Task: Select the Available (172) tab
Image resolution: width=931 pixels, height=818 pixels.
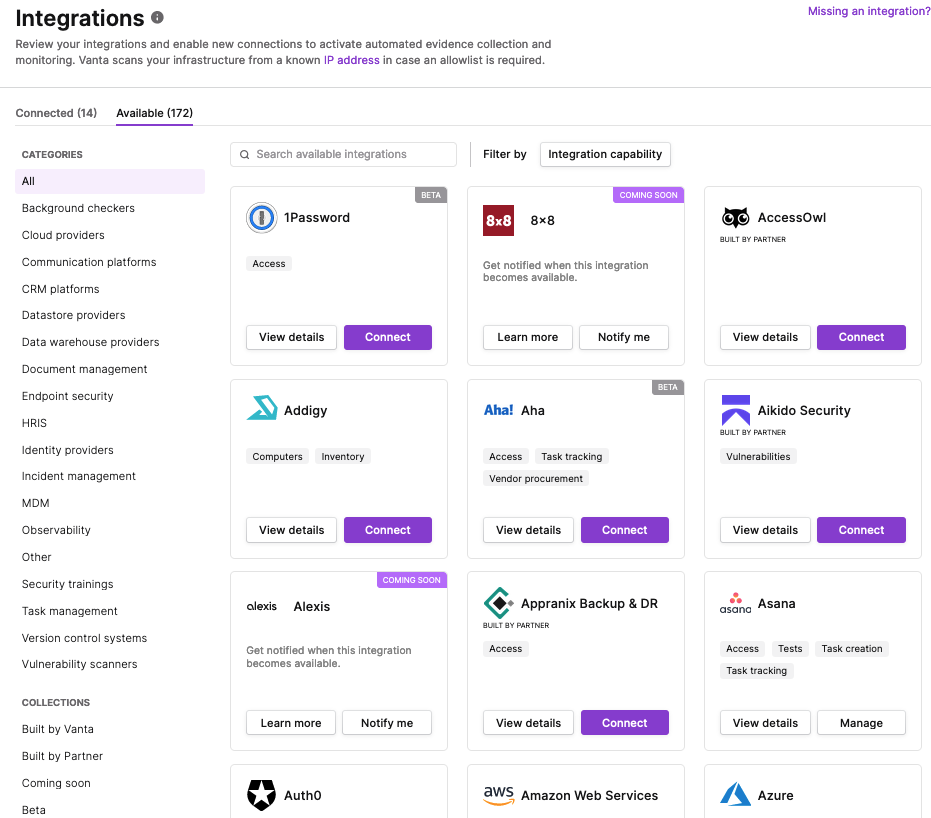Action: 154,113
